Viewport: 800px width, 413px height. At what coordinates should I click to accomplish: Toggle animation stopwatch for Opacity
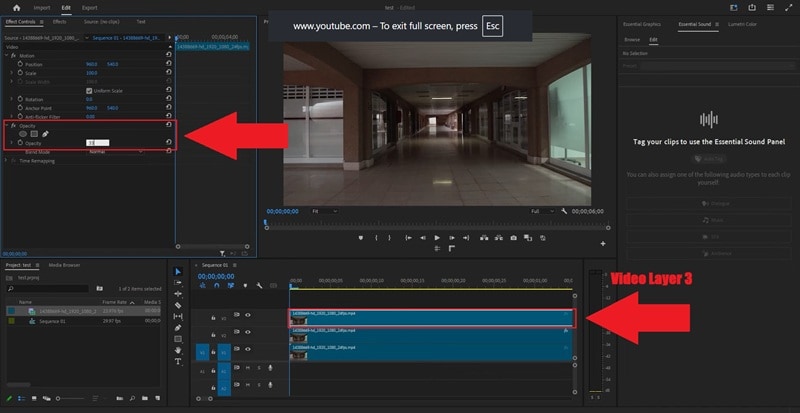pyautogui.click(x=20, y=143)
